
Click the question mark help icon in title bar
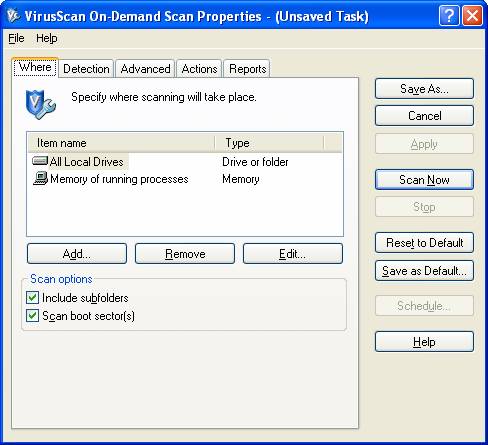click(x=449, y=15)
